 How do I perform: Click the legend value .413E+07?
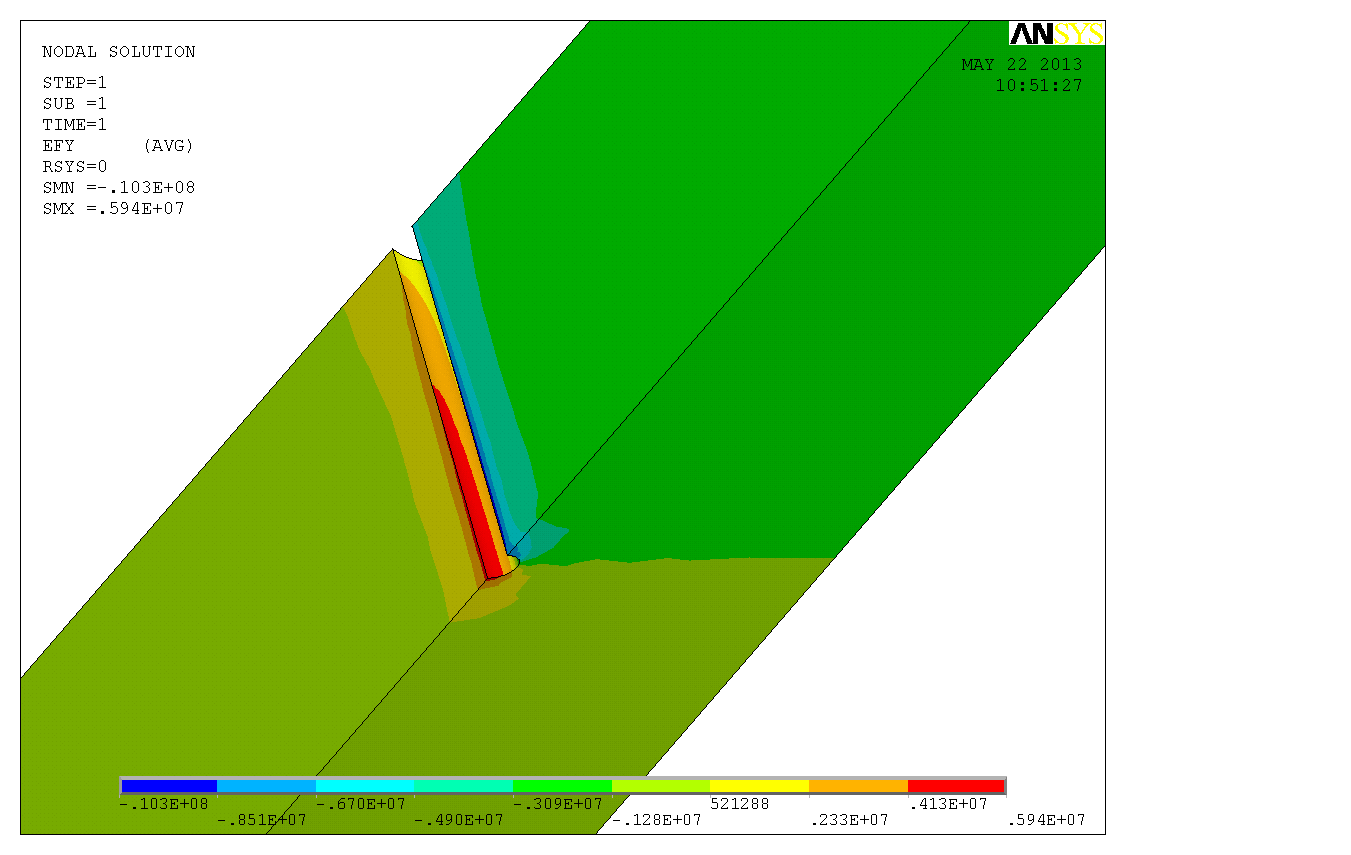point(947,804)
